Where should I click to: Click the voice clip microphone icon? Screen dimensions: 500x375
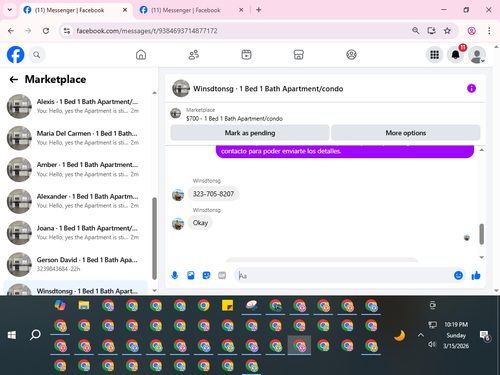click(175, 275)
